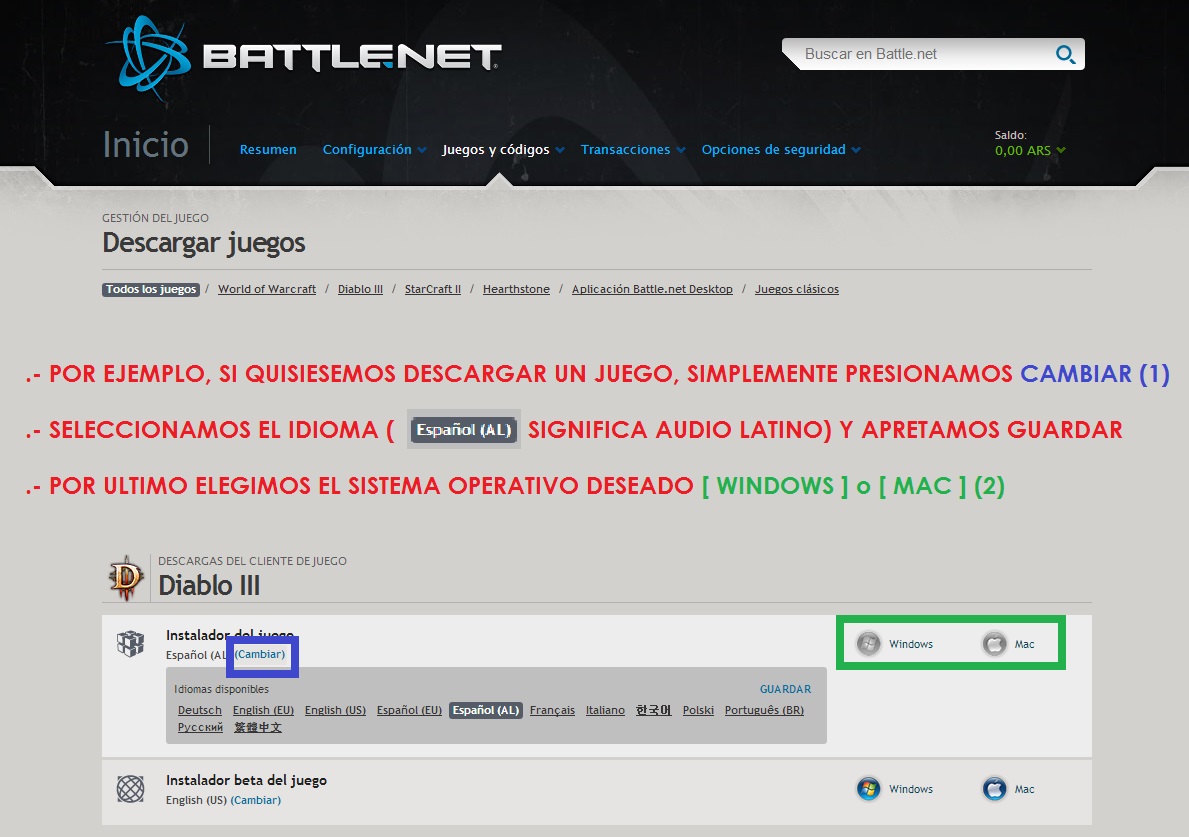Select Русский language
Viewport: 1189px width, 837px height.
(x=200, y=727)
